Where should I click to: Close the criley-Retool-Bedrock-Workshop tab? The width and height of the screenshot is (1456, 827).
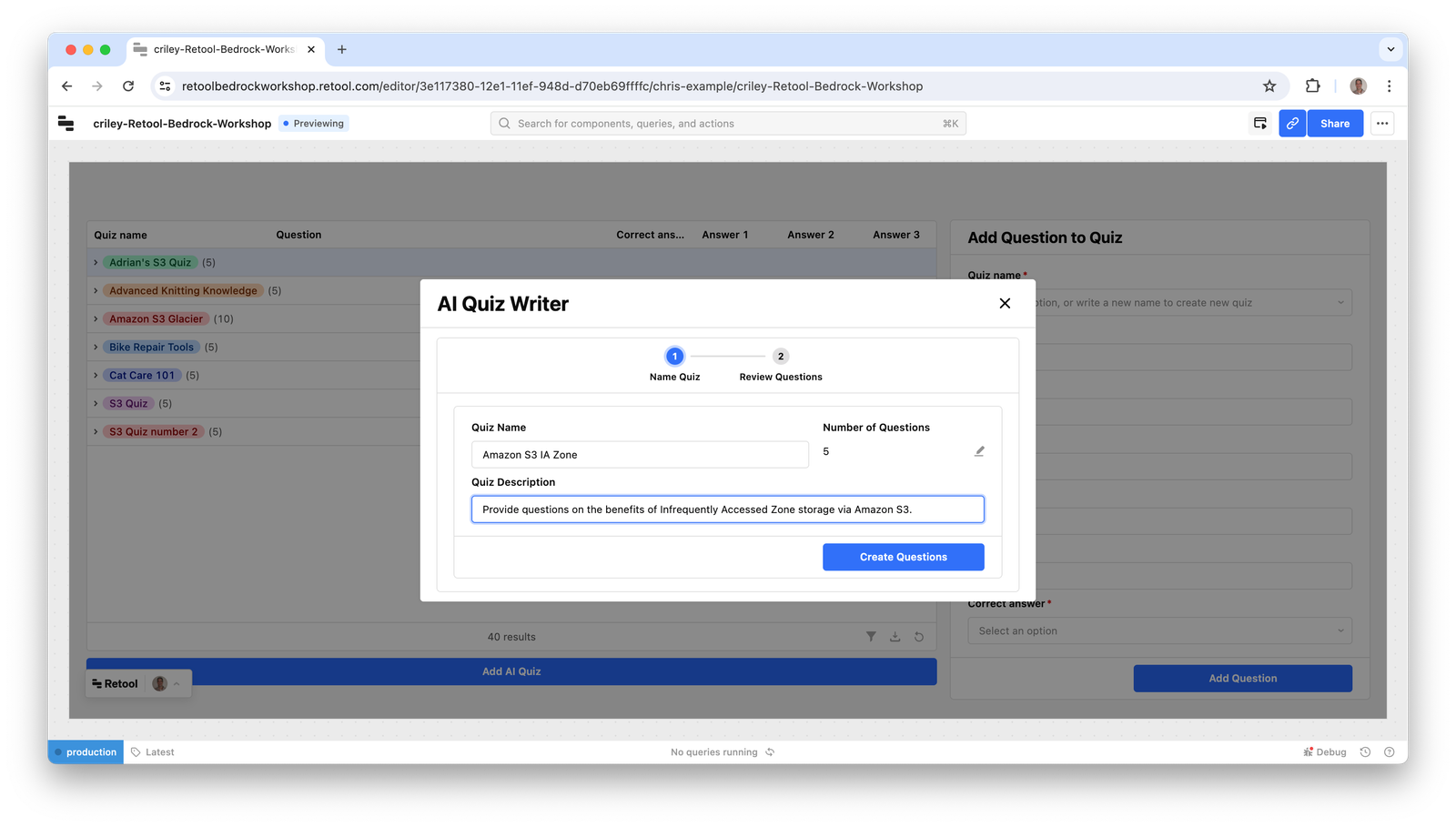[x=311, y=50]
